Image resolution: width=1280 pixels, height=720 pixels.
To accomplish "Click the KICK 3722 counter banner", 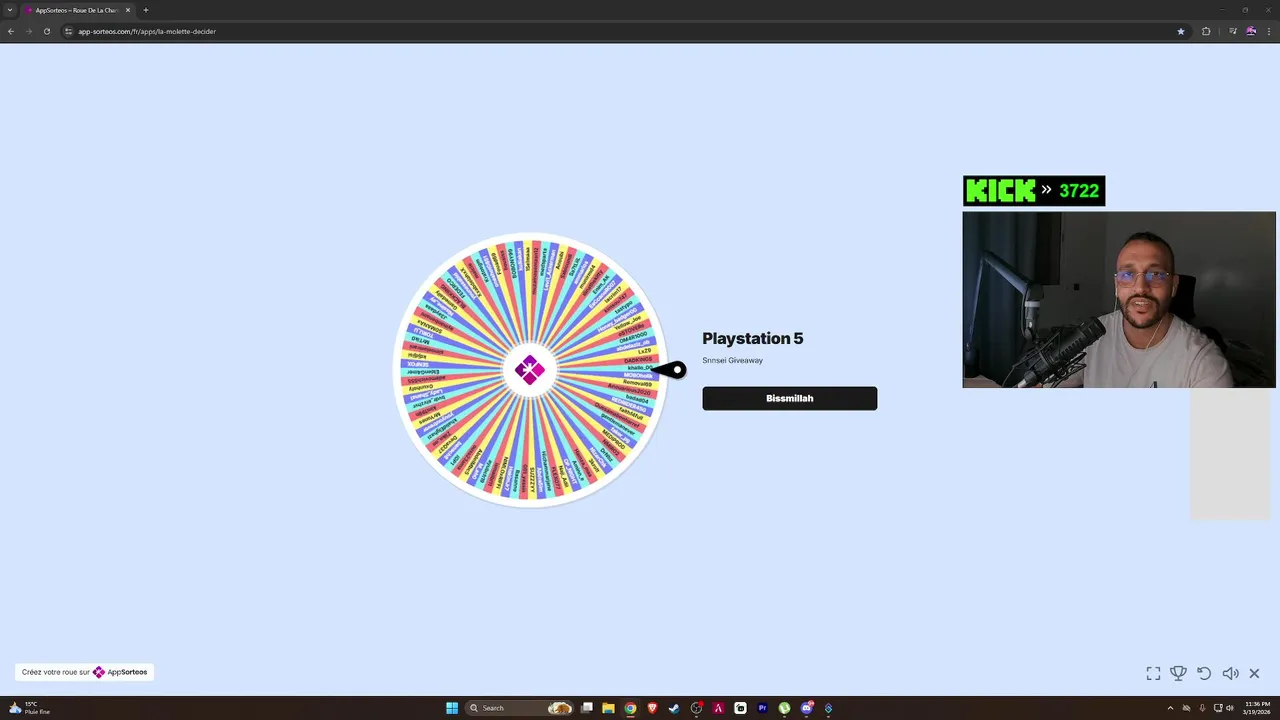I will 1034,191.
